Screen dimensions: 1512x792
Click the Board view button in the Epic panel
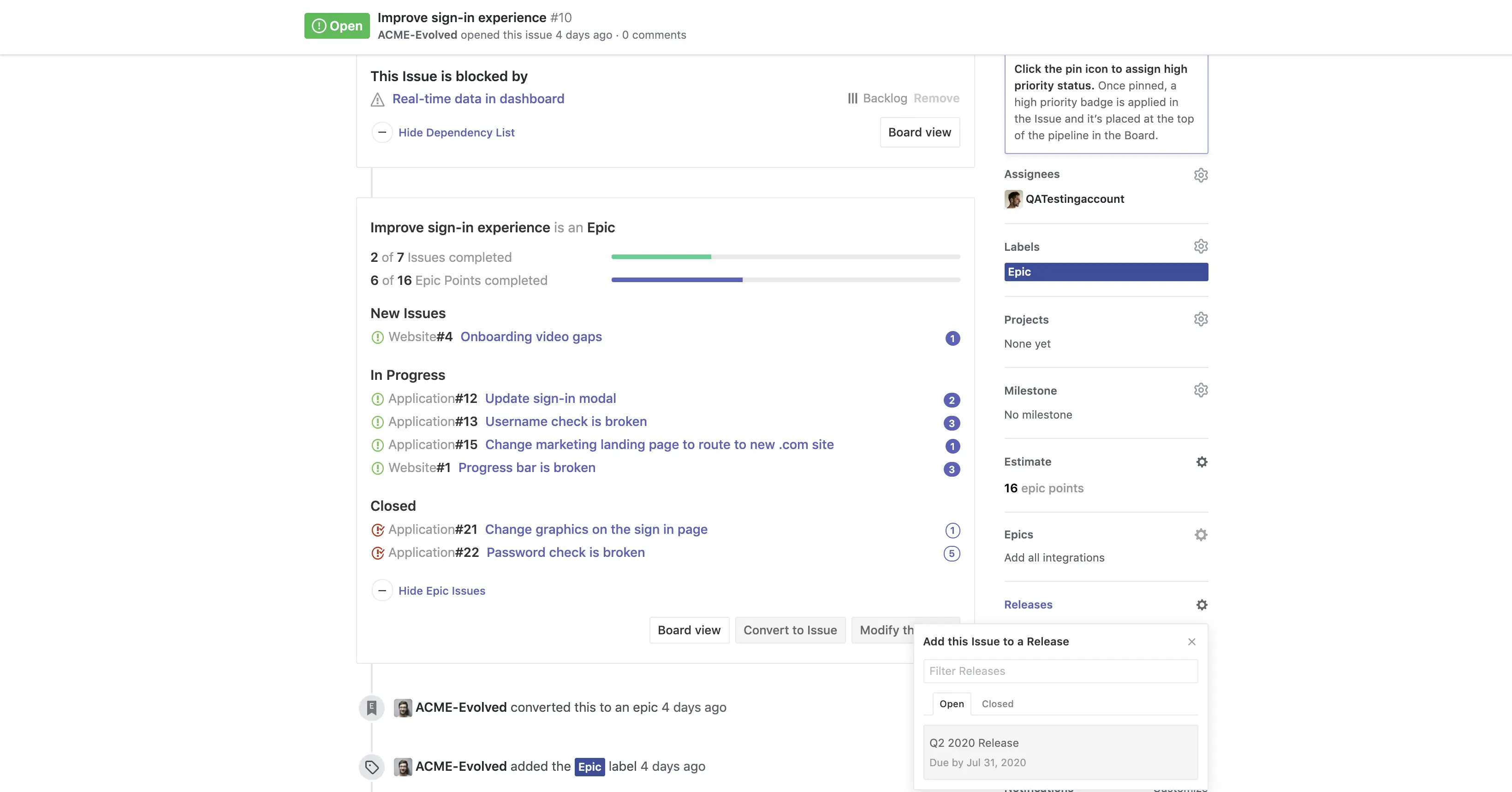(689, 630)
